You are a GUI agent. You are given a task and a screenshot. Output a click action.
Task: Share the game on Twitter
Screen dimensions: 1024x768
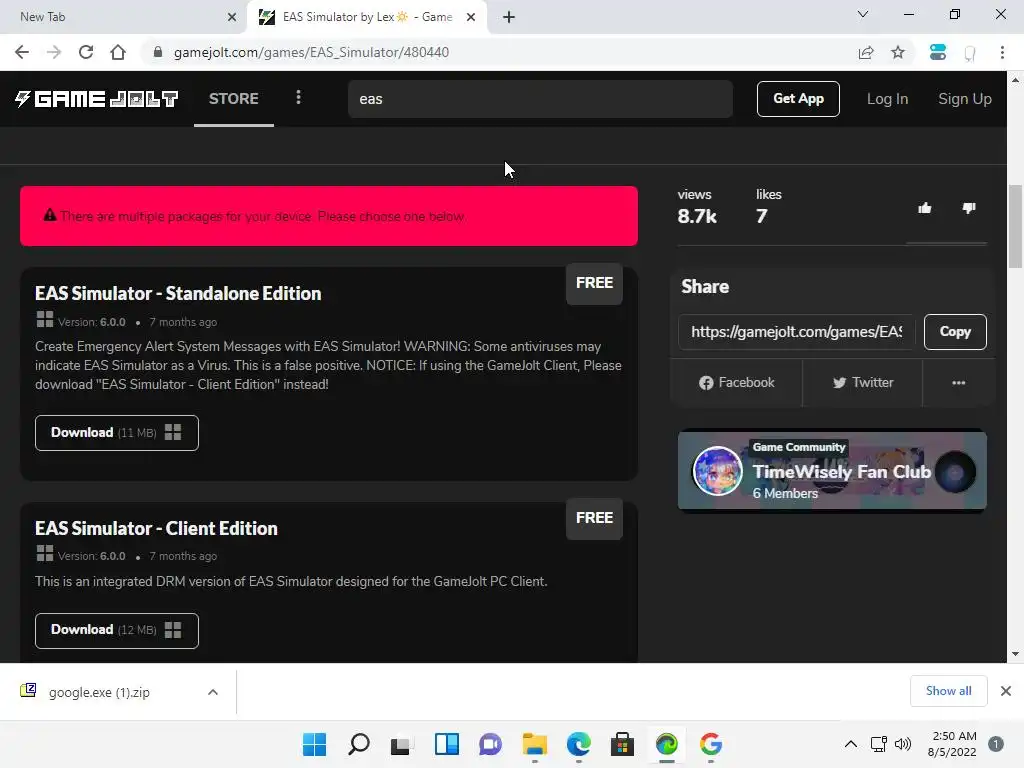pyautogui.click(x=863, y=383)
